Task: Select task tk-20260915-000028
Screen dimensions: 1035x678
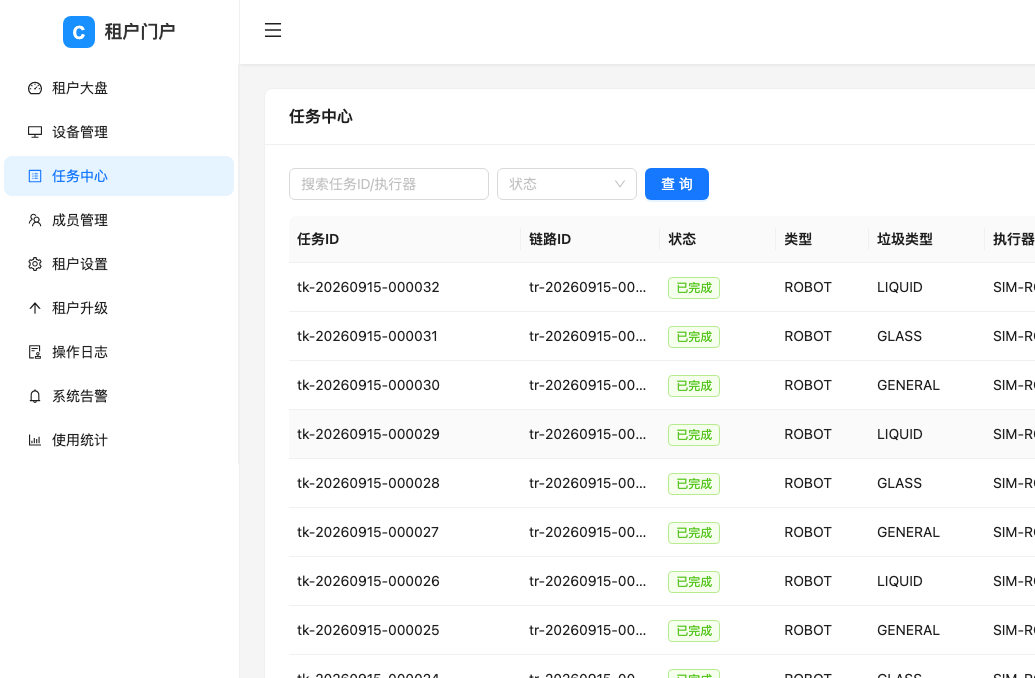Action: [x=368, y=483]
